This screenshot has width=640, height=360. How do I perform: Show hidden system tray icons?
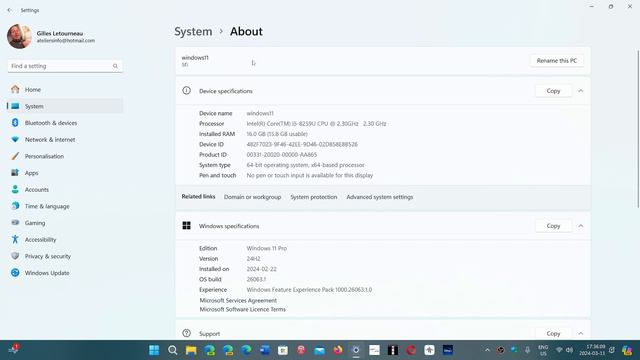pyautogui.click(x=487, y=350)
